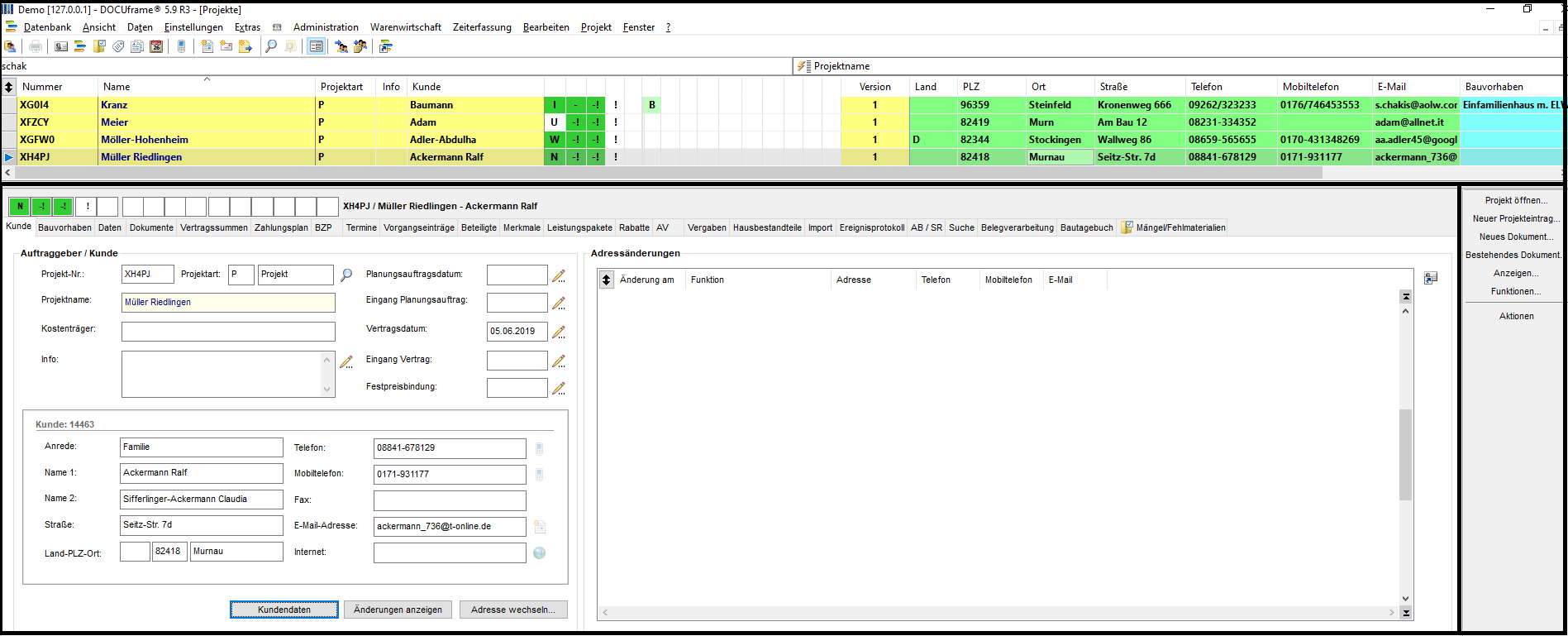1568x636 pixels.
Task: Click the Fax input field
Action: click(x=450, y=500)
